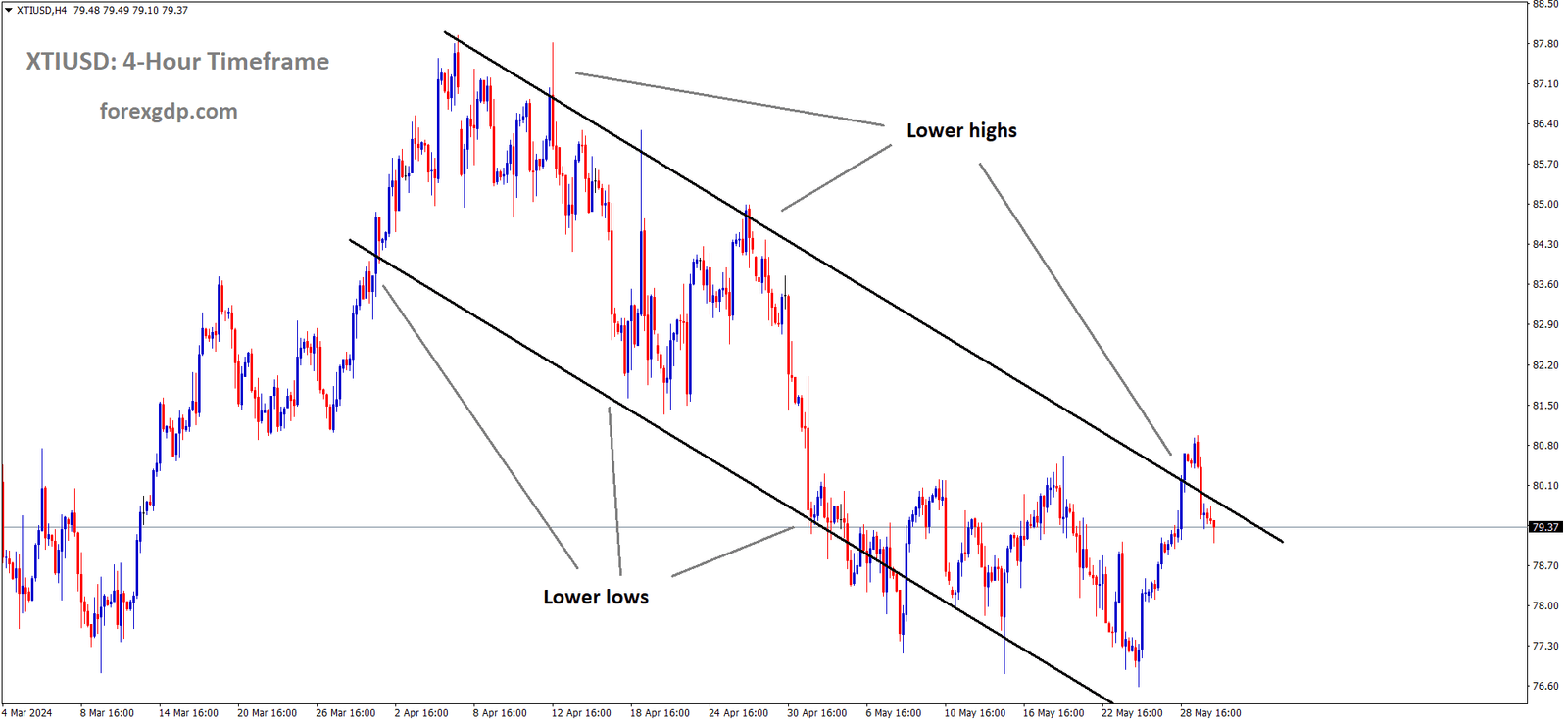Screen dimensions: 1568x723
Task: Click the 85.70 price axis label
Action: (x=1545, y=165)
